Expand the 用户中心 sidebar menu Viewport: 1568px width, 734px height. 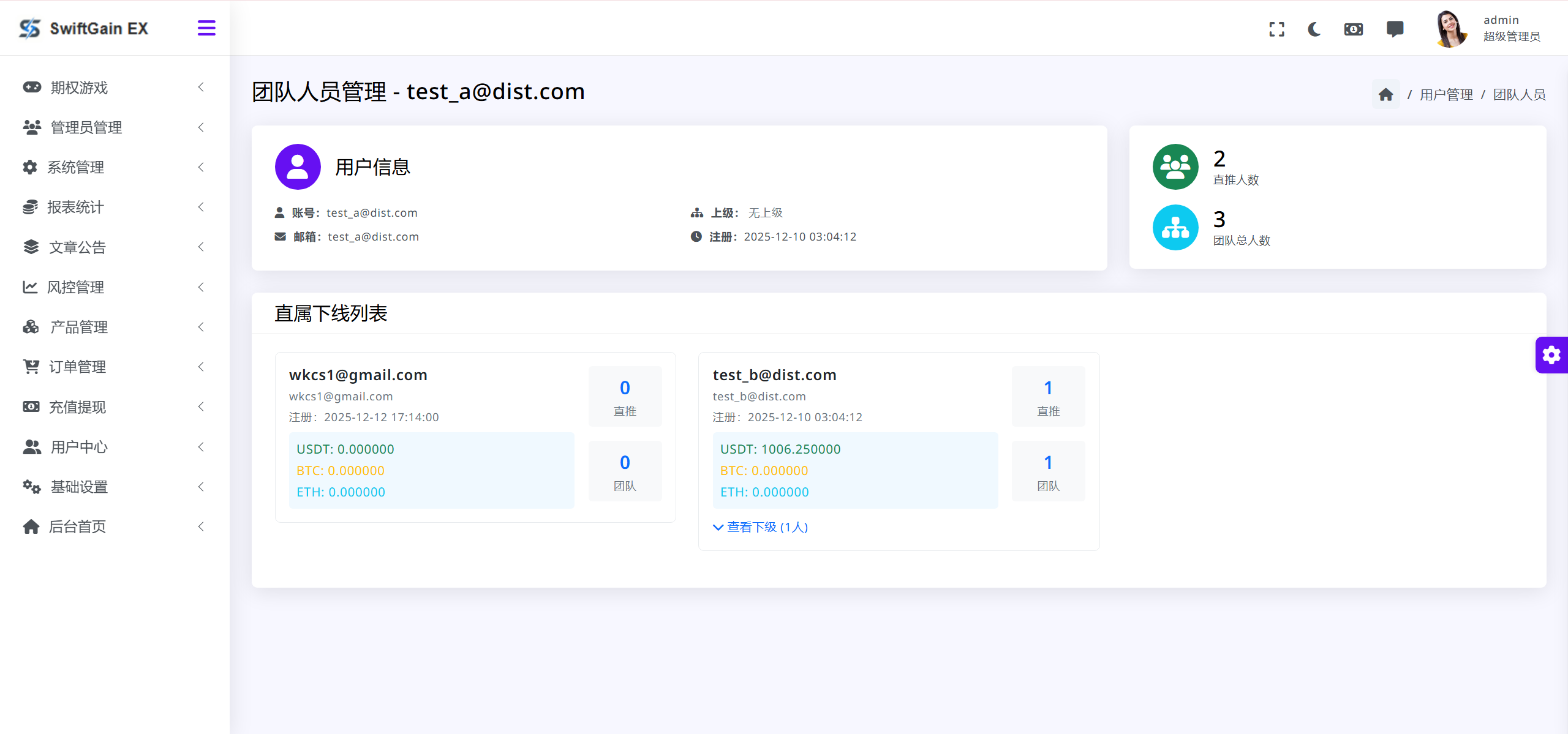tap(78, 447)
